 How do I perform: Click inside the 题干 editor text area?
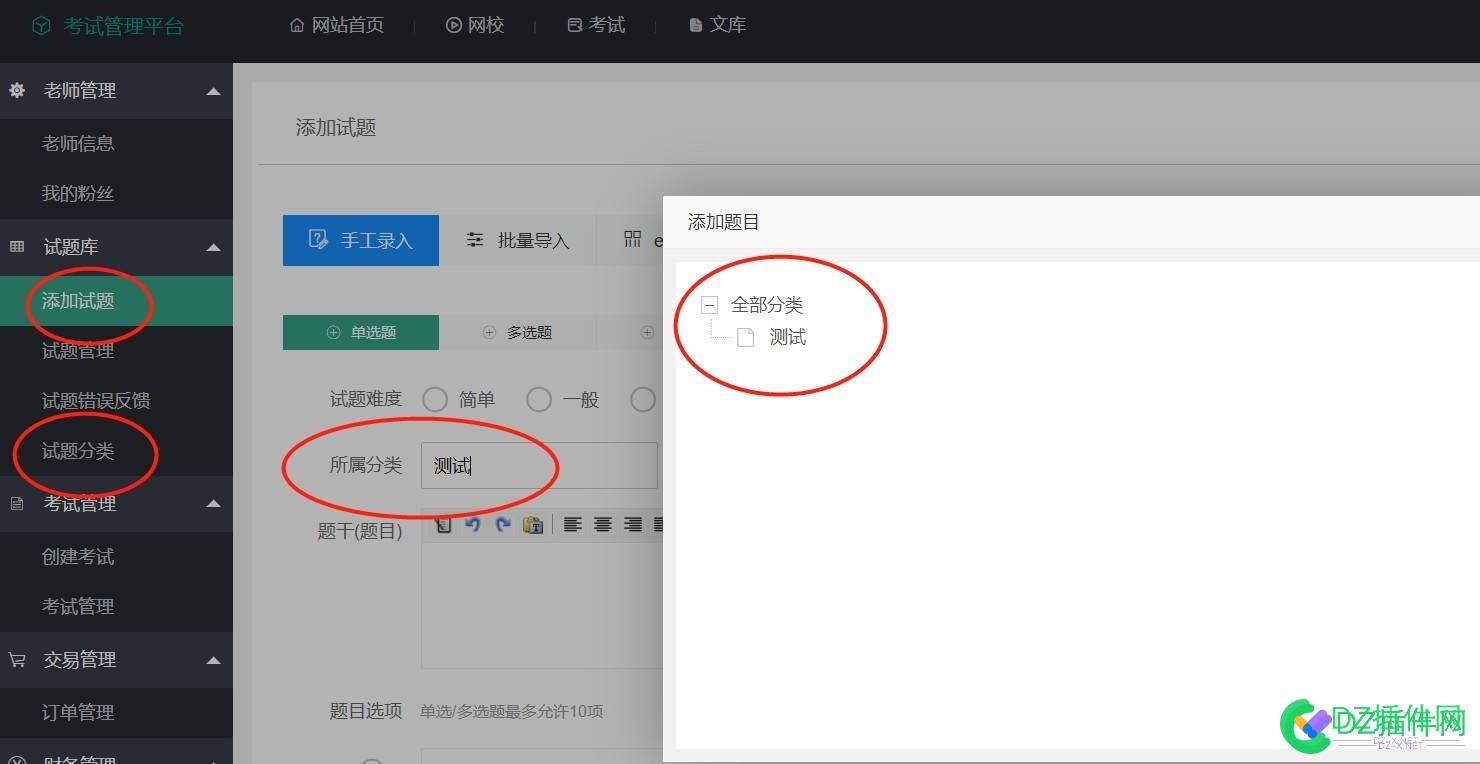point(542,605)
